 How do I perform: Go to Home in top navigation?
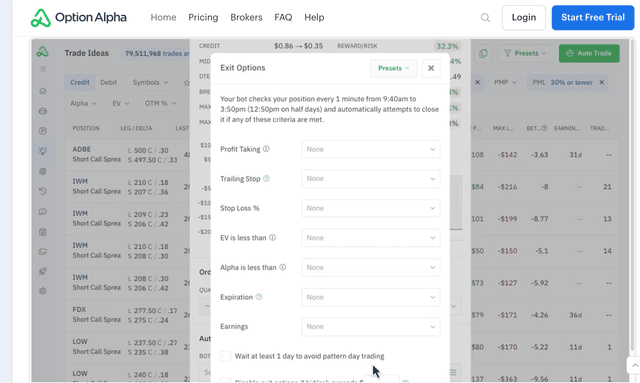[163, 18]
